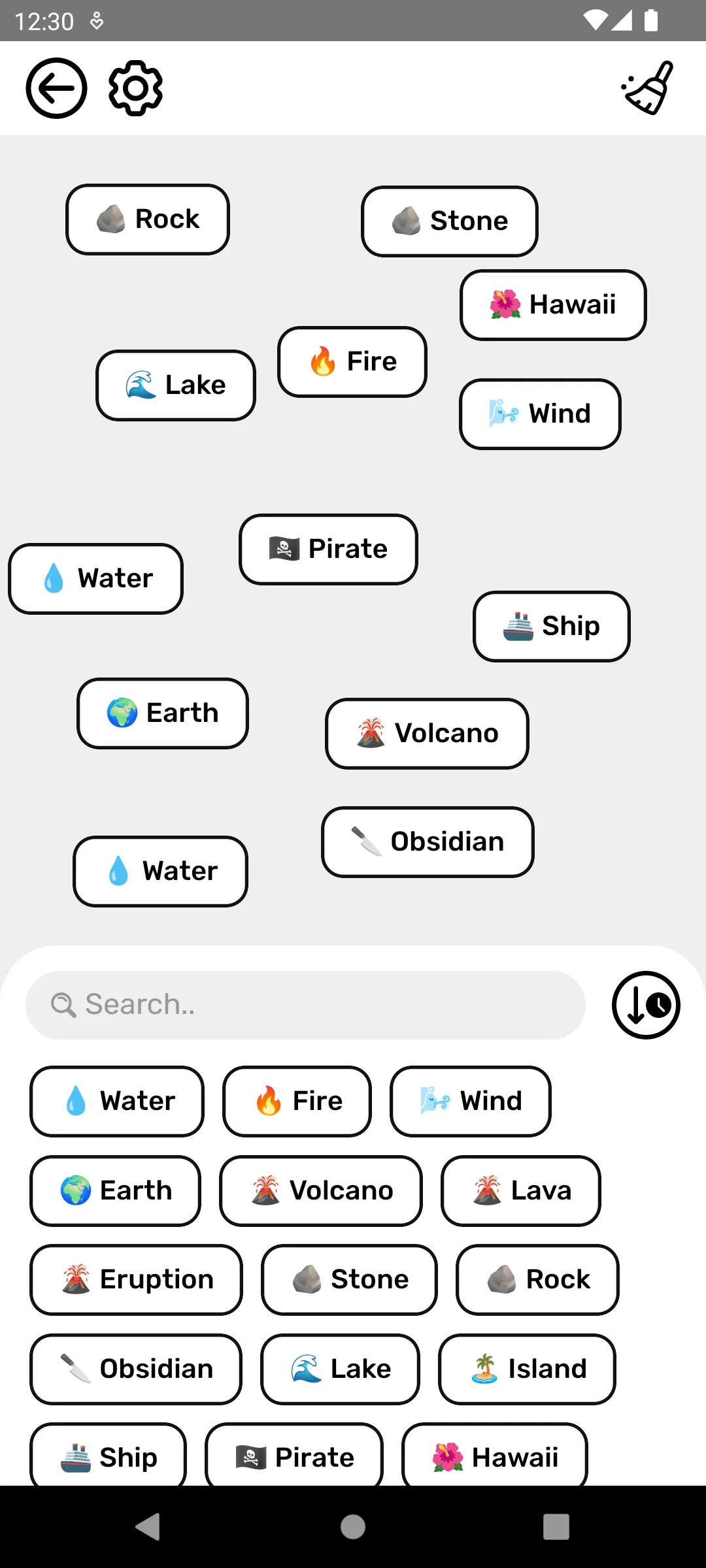Tap the magnifying glass search icon
The width and height of the screenshot is (706, 1568).
tap(63, 1005)
